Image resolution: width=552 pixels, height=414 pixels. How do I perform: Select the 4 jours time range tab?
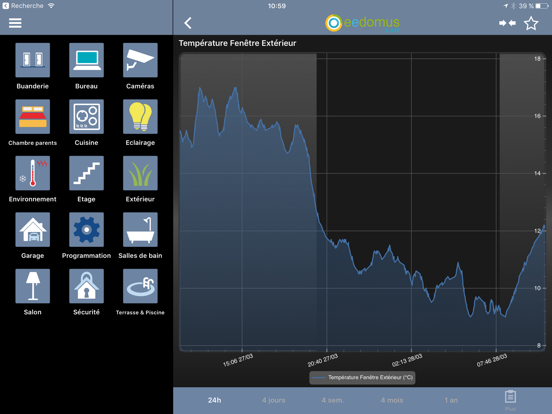(274, 400)
